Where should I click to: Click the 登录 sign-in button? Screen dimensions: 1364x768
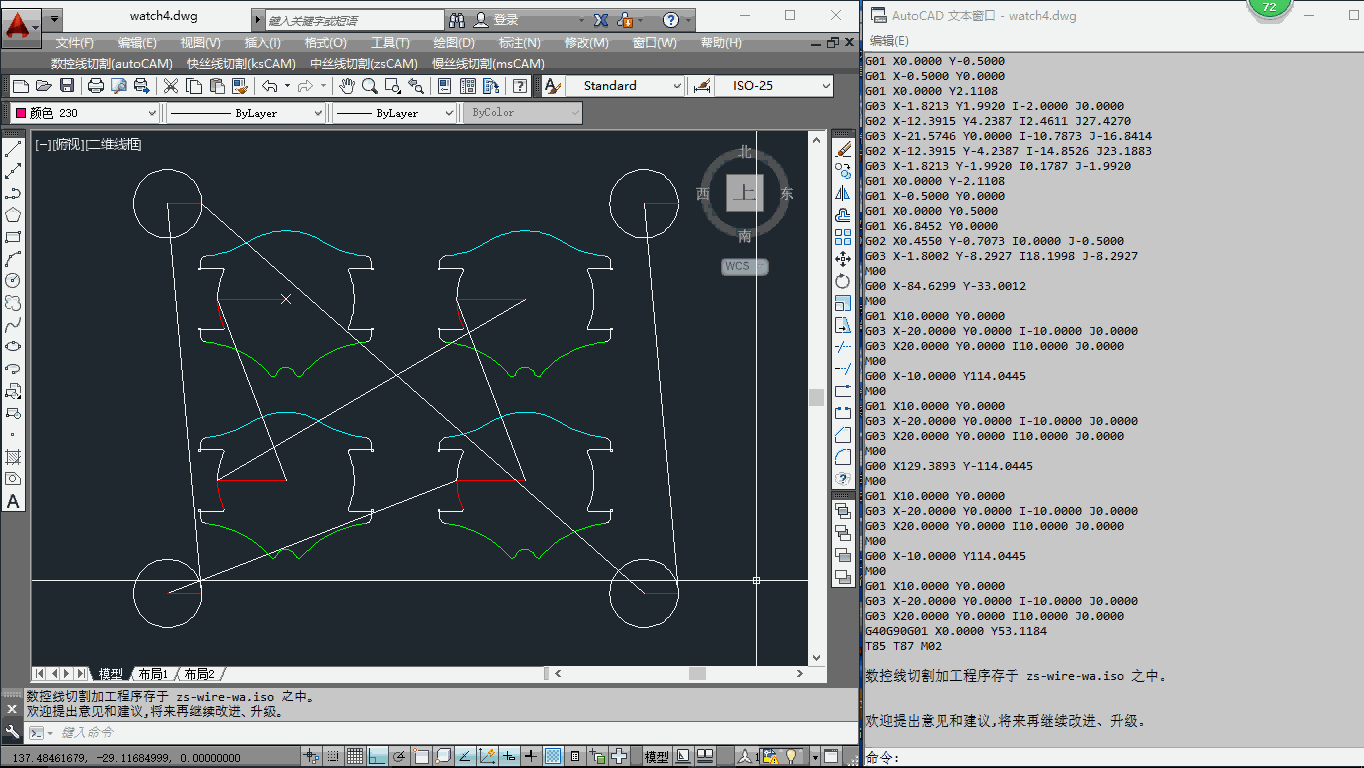click(x=506, y=20)
